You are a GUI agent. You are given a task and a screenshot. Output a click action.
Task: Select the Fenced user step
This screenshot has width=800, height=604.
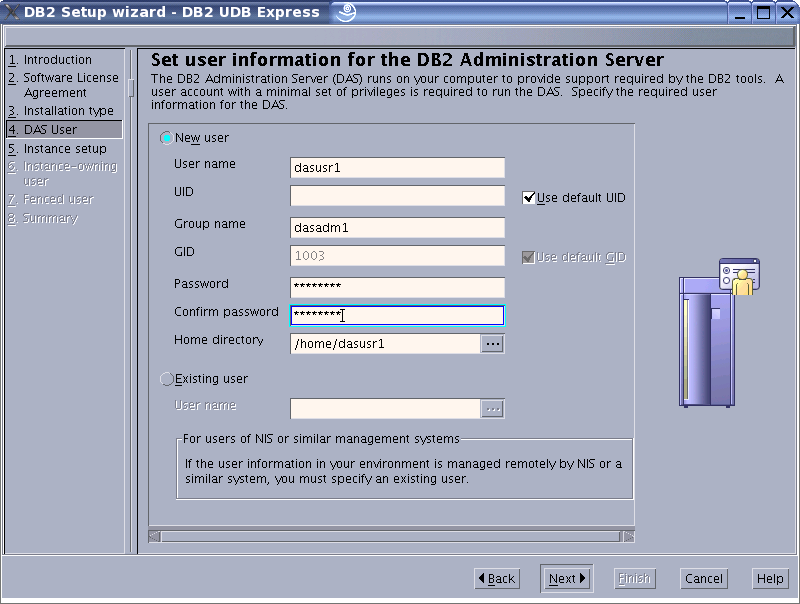pyautogui.click(x=51, y=199)
